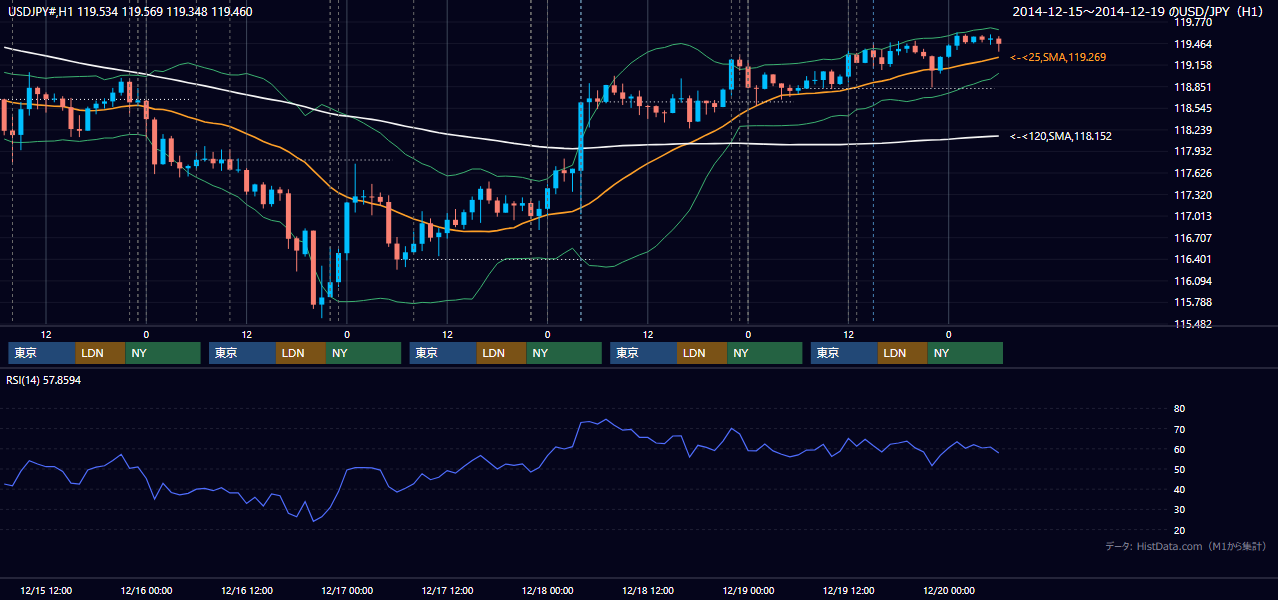This screenshot has width=1278, height=600.
Task: Select the second day's NY session block
Action: point(364,353)
